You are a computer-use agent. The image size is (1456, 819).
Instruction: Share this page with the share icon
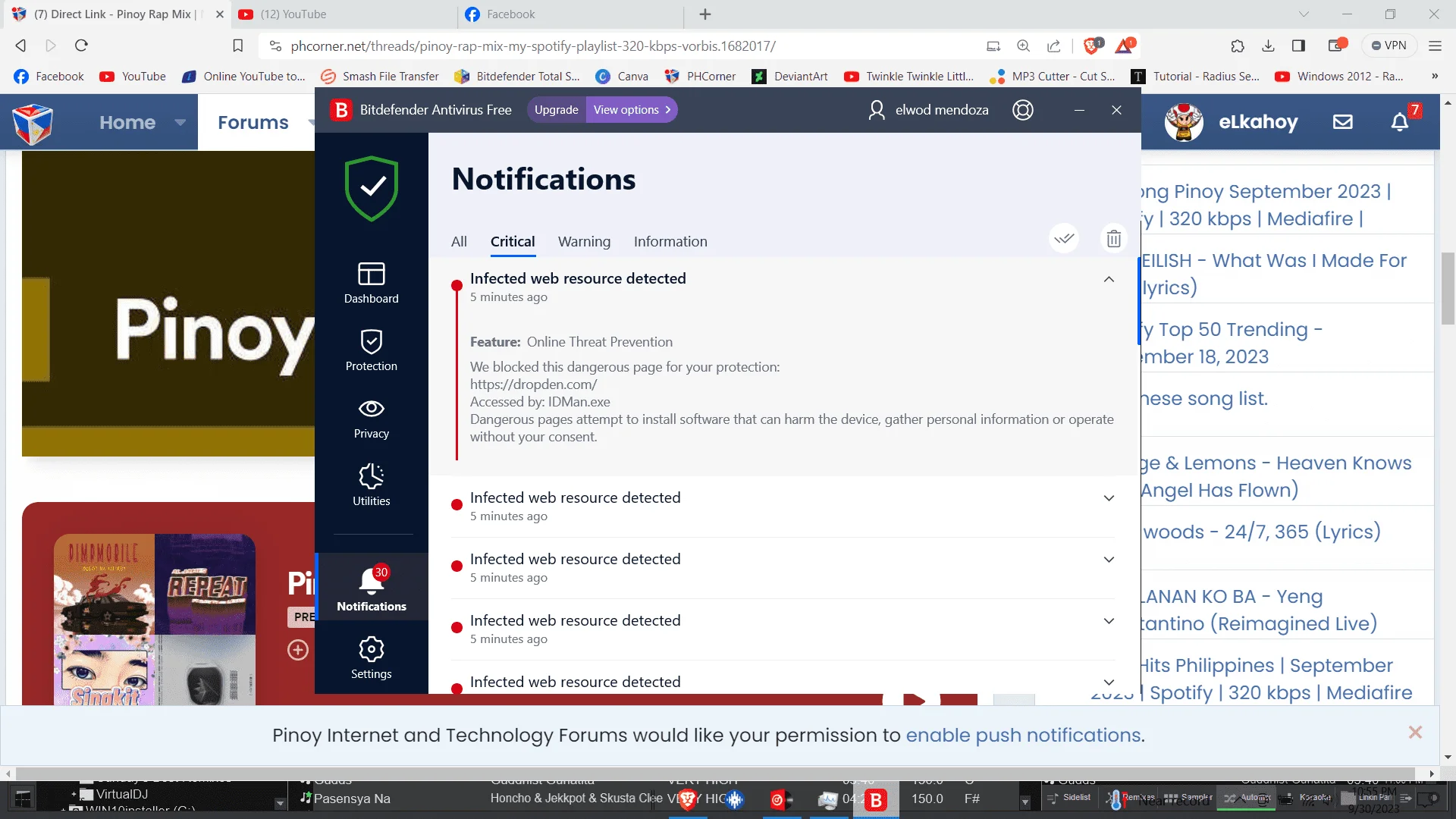click(x=1054, y=45)
